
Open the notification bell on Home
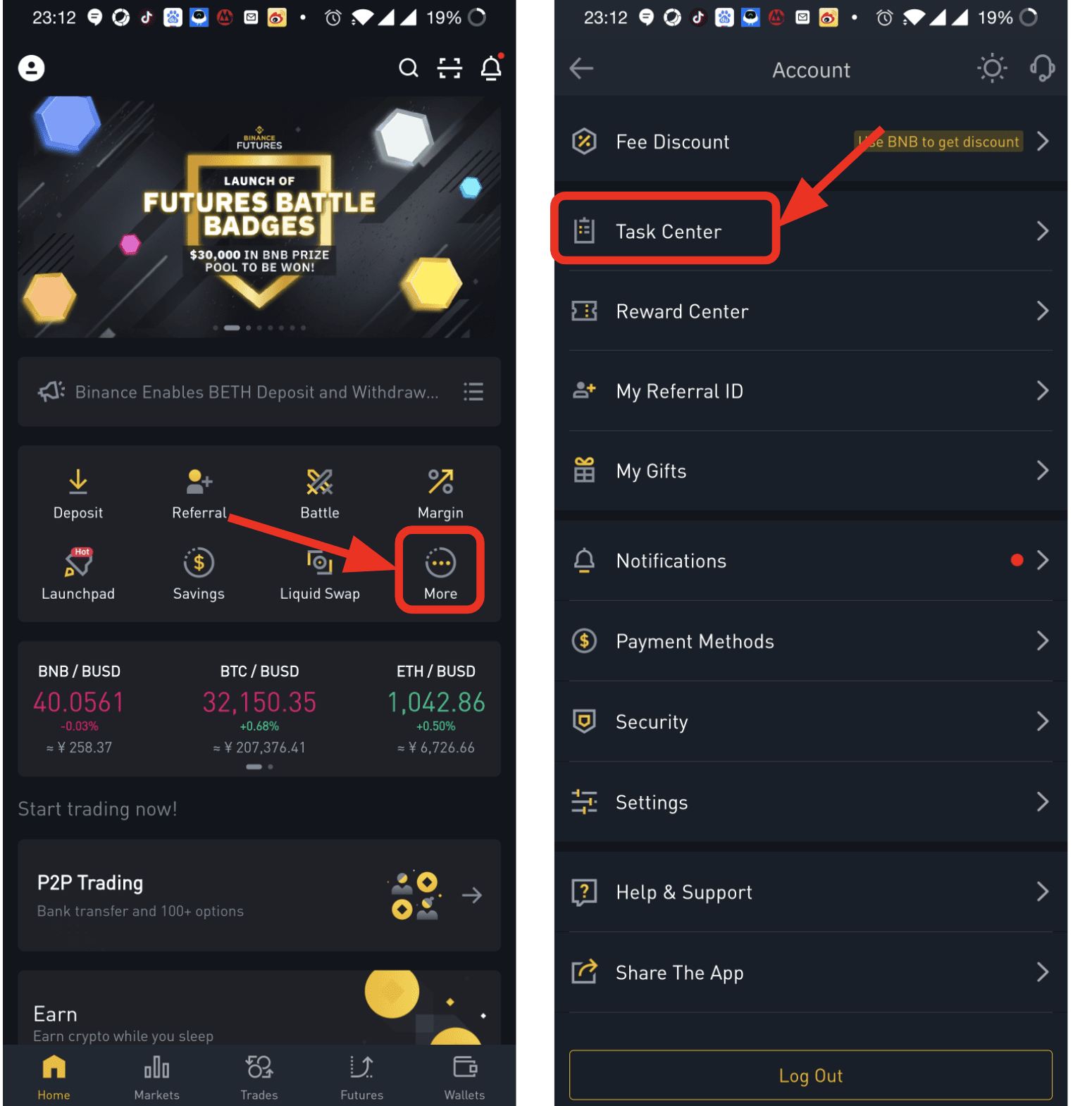pos(491,68)
